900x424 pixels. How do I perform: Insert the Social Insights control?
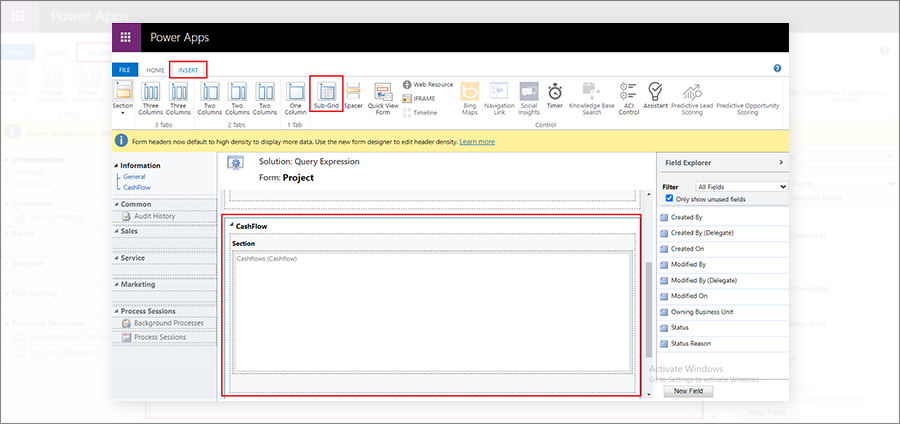click(x=529, y=99)
